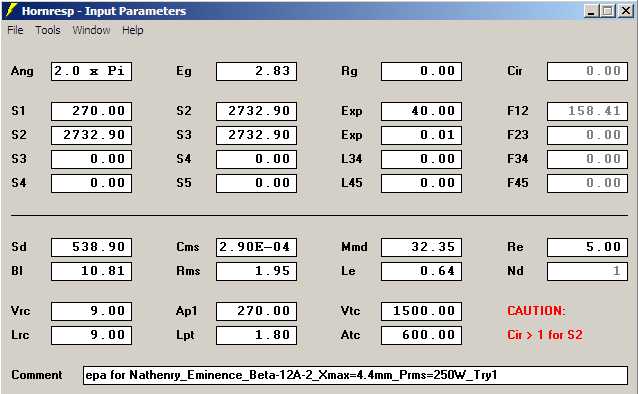The height and width of the screenshot is (394, 638).
Task: Click the second Exp field showing 0.01
Action: tap(422, 135)
